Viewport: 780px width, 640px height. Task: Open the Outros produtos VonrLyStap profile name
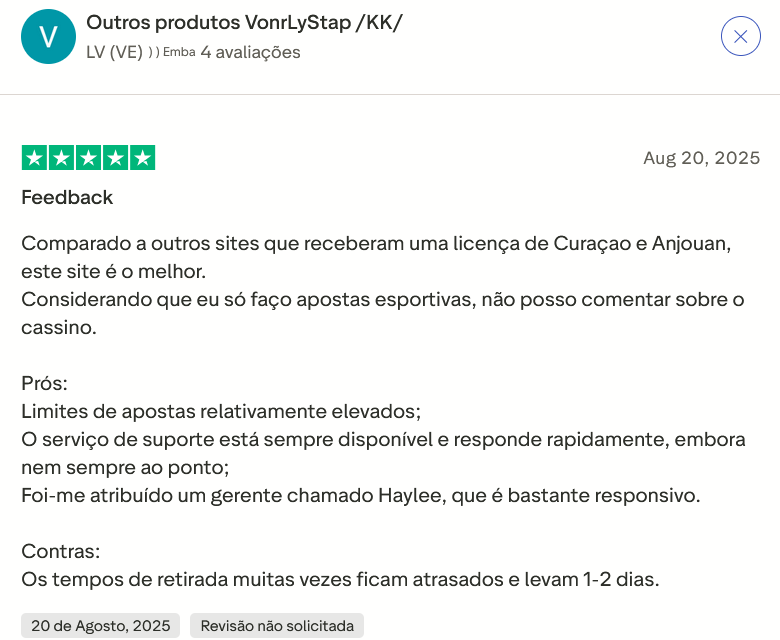point(244,22)
